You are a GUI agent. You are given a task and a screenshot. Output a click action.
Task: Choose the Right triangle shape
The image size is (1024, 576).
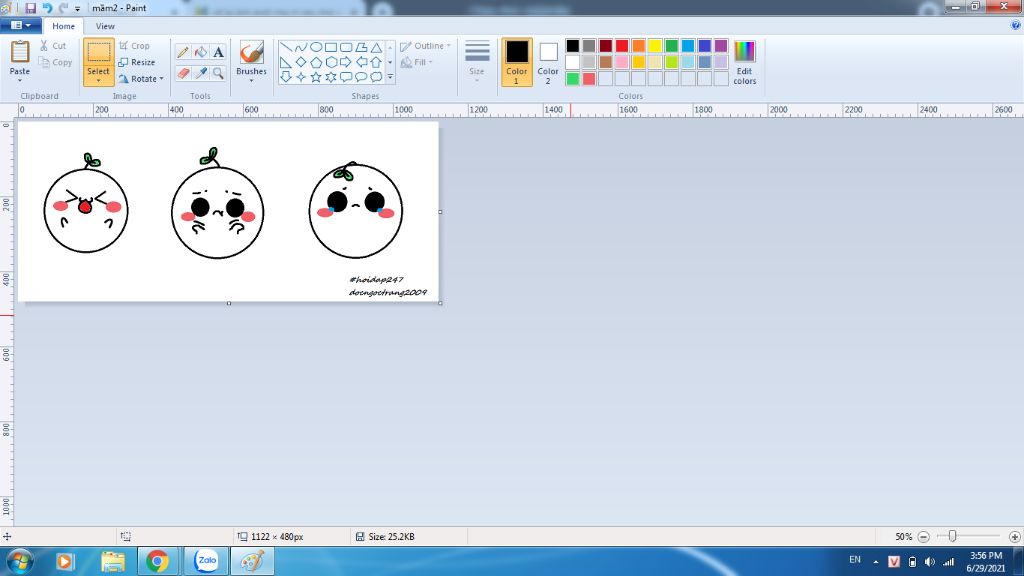click(x=285, y=62)
